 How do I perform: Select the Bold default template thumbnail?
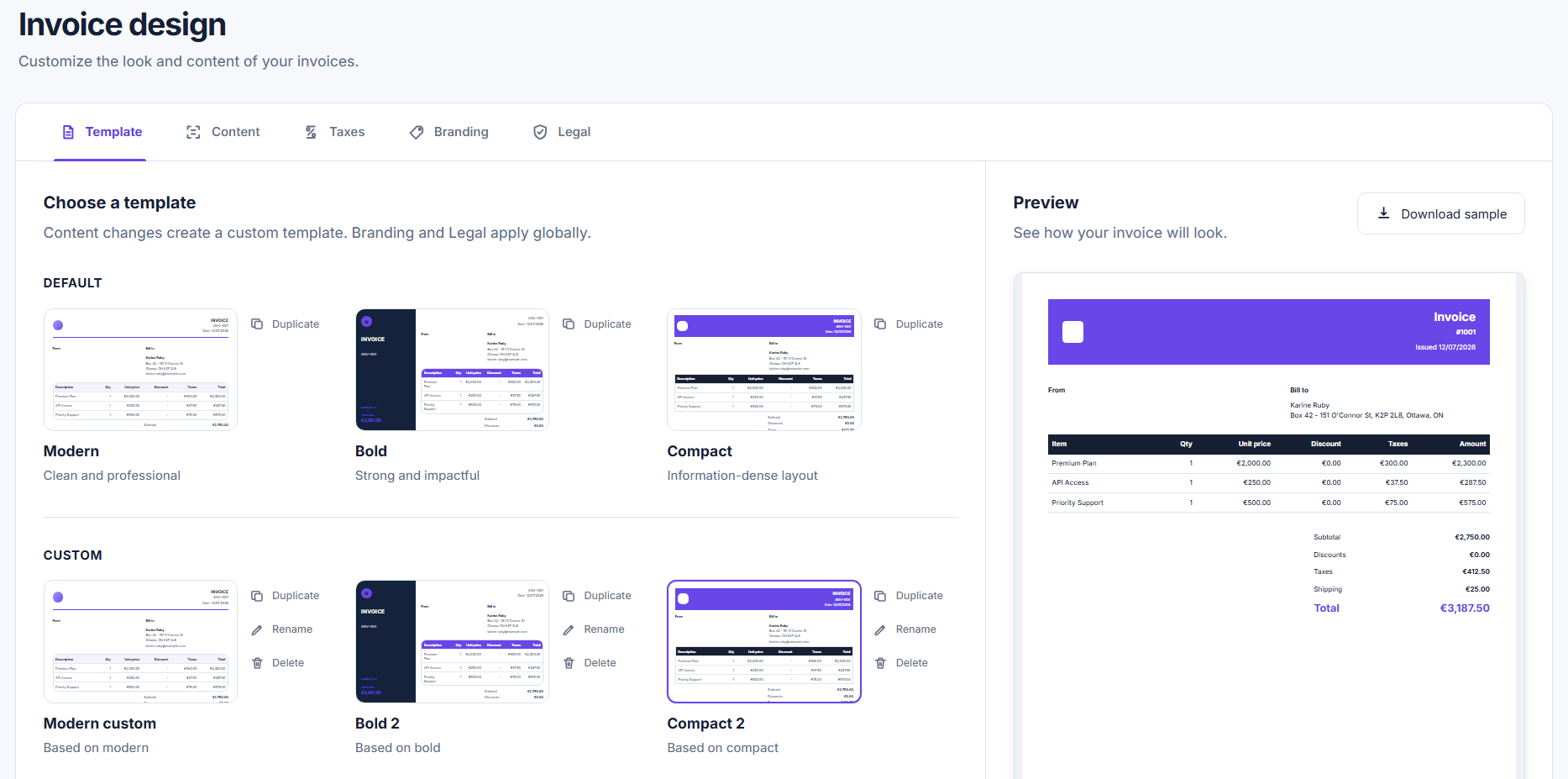[453, 370]
